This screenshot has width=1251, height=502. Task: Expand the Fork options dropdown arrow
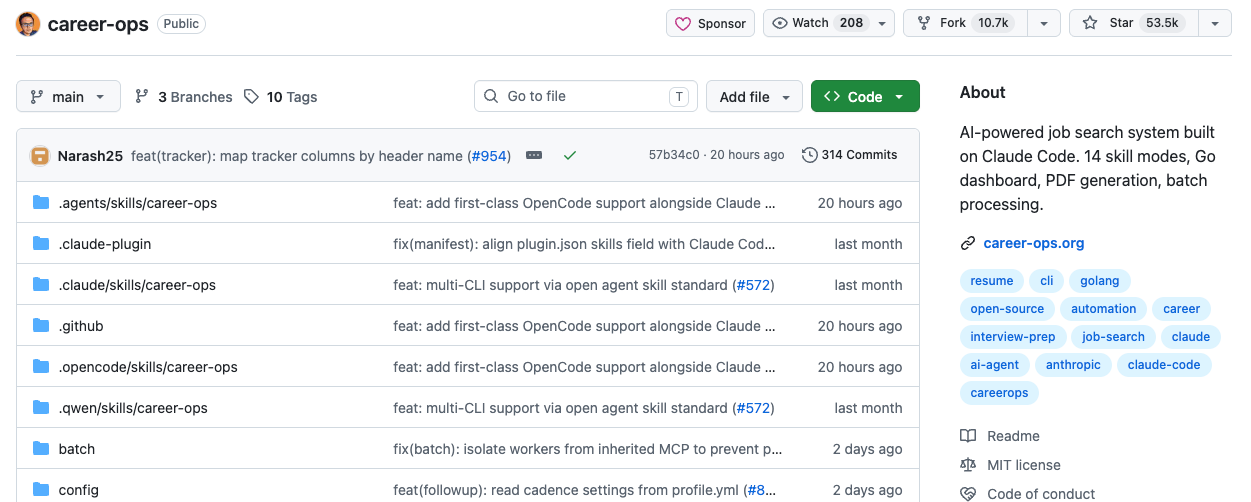(1043, 23)
